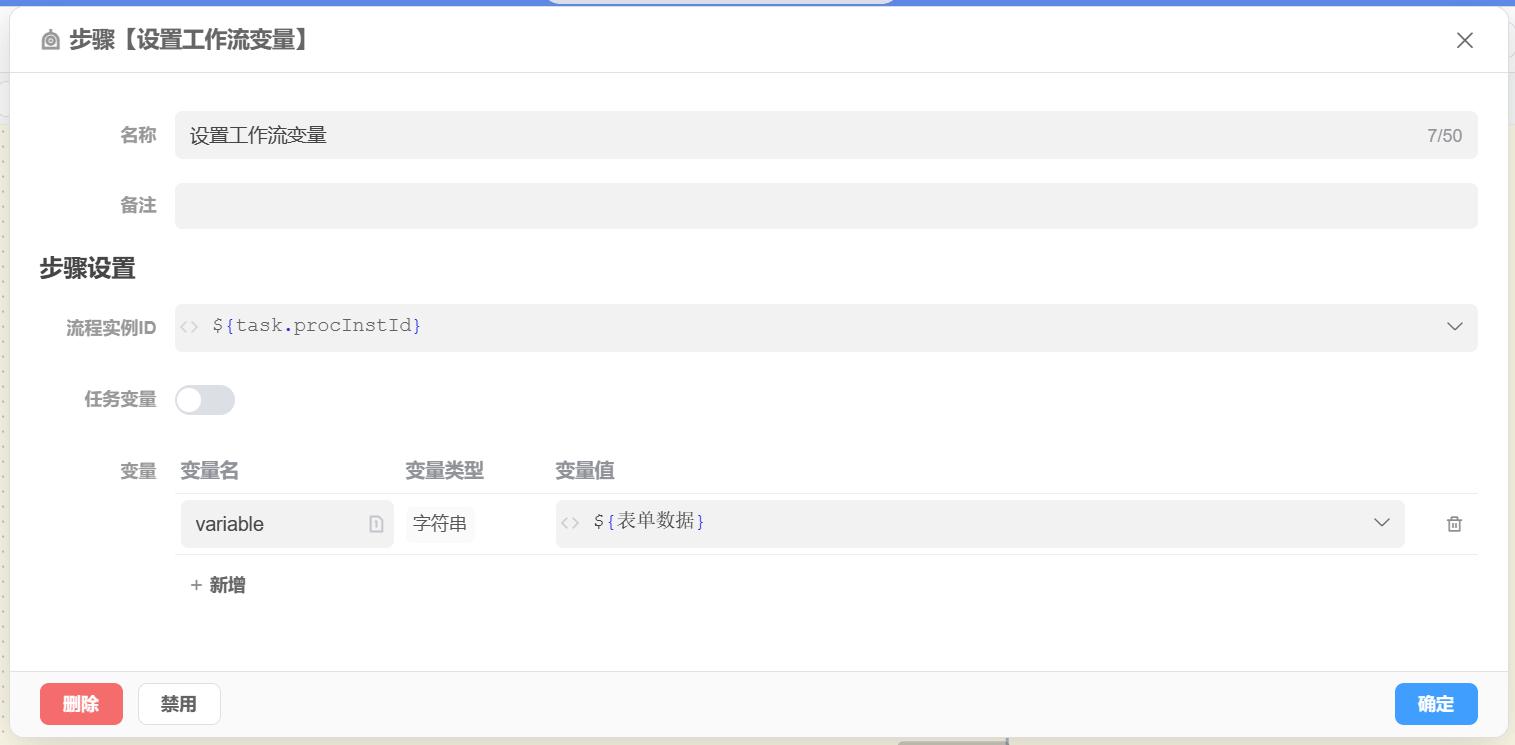
Task: Click the code icon in 变量值 field
Action: pos(570,523)
